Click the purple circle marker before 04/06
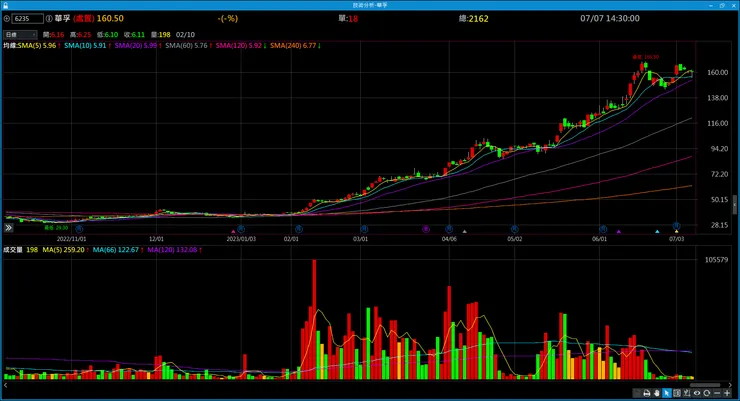Screen dimensions: 740x401 click(x=426, y=229)
